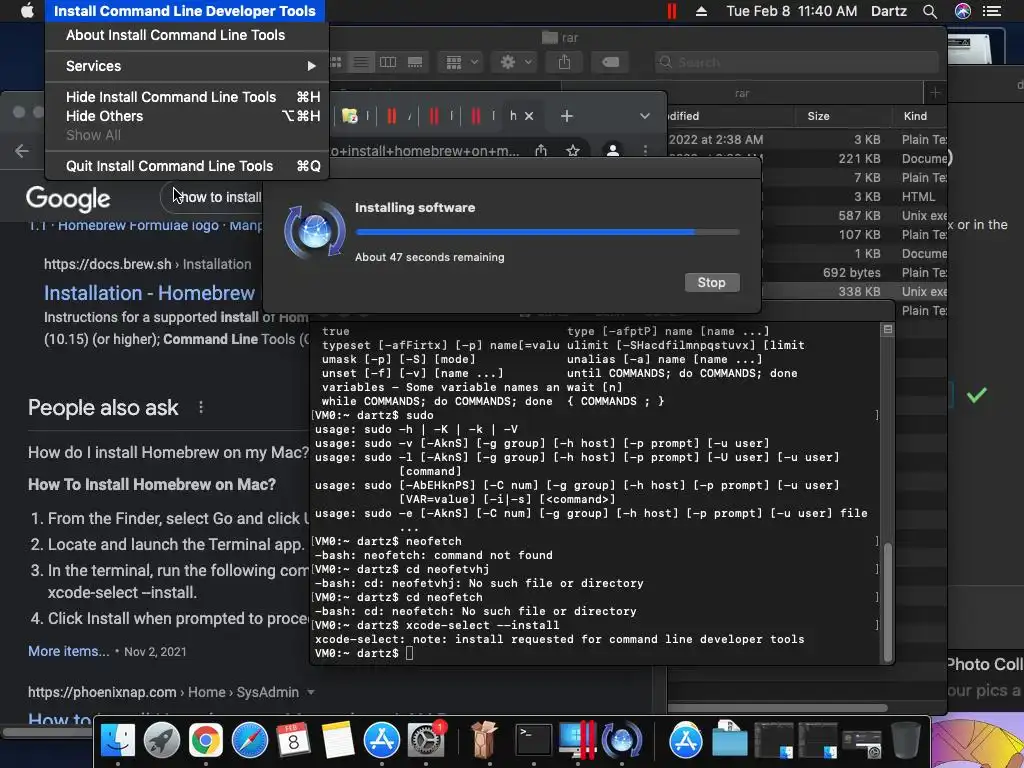Open the Apple menu

[27, 11]
